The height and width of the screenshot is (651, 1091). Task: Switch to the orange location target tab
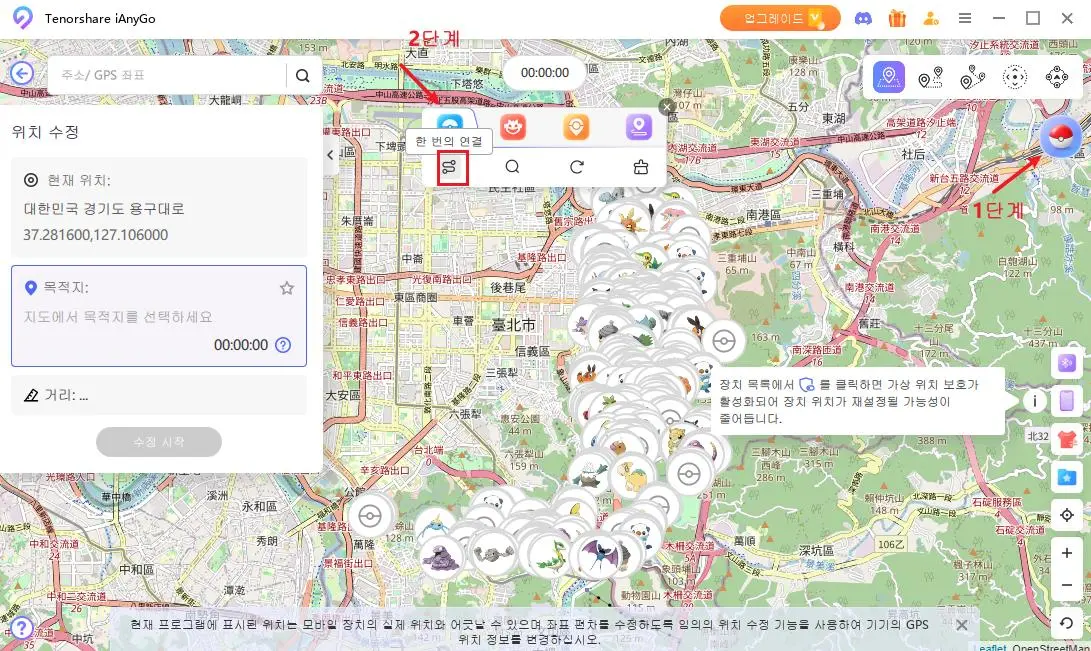point(576,127)
